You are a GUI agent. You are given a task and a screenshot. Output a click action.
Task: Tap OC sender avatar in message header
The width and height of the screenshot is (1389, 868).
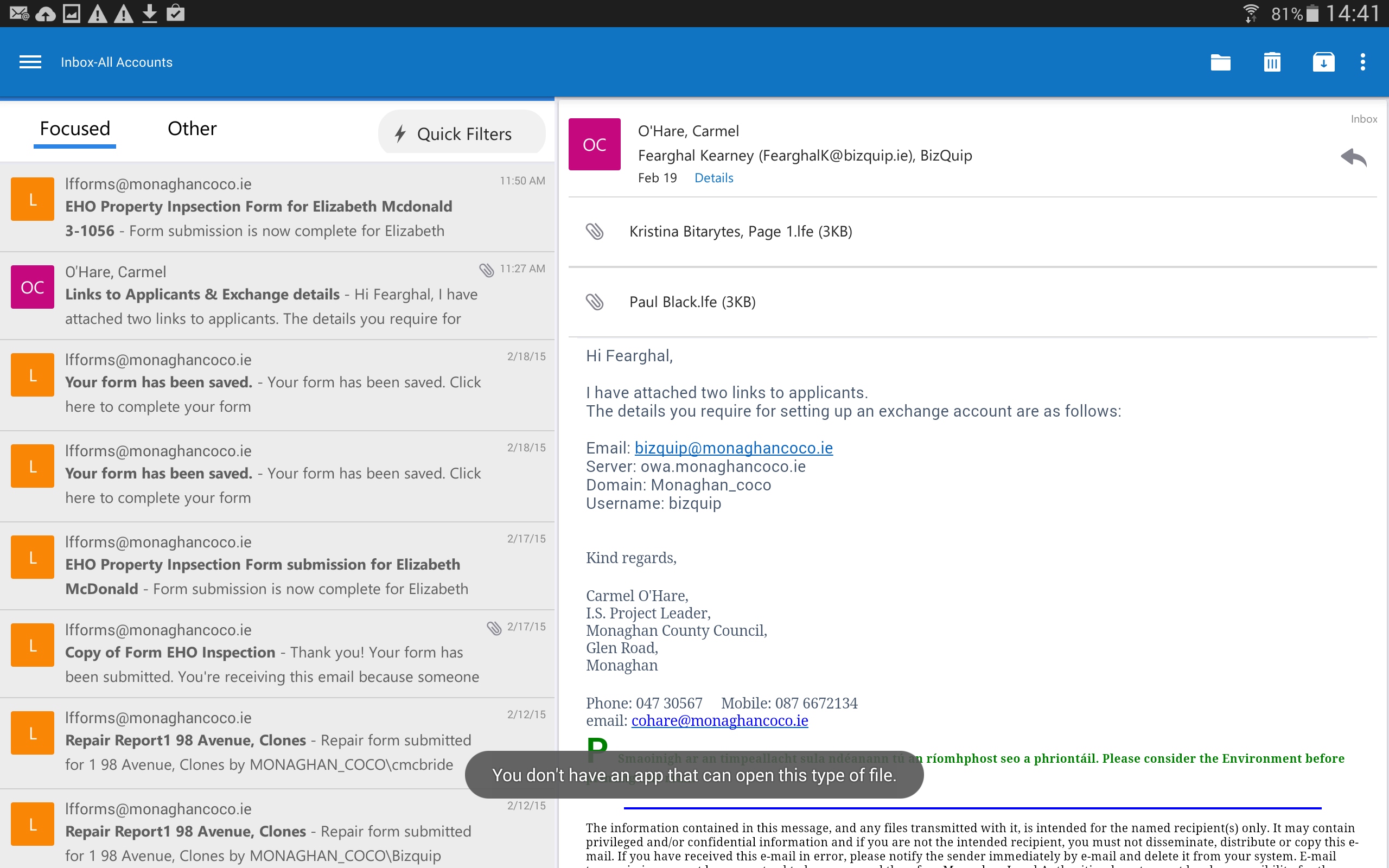594,145
